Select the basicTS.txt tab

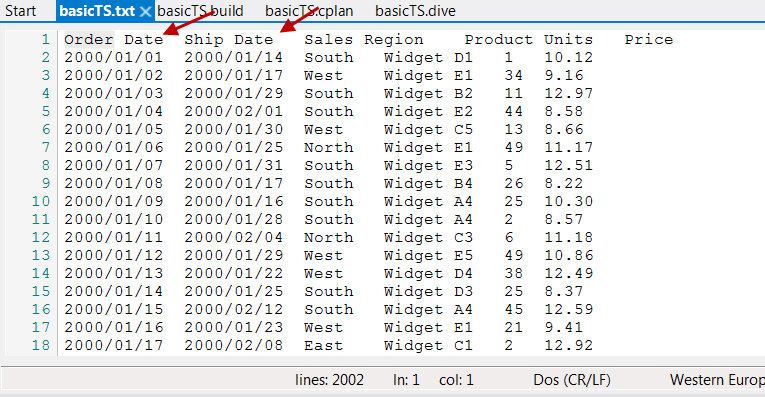pyautogui.click(x=97, y=11)
